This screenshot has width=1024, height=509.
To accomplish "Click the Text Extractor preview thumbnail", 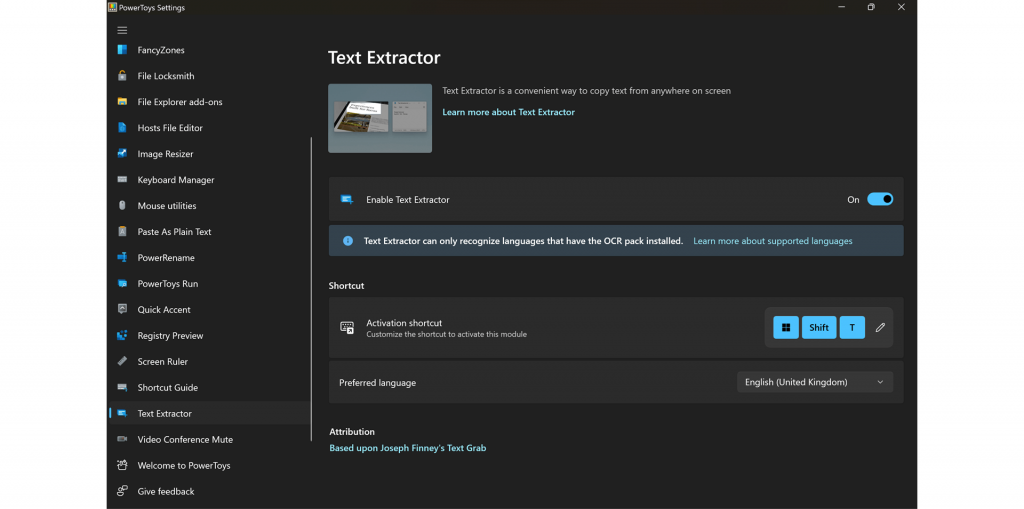I will 380,118.
